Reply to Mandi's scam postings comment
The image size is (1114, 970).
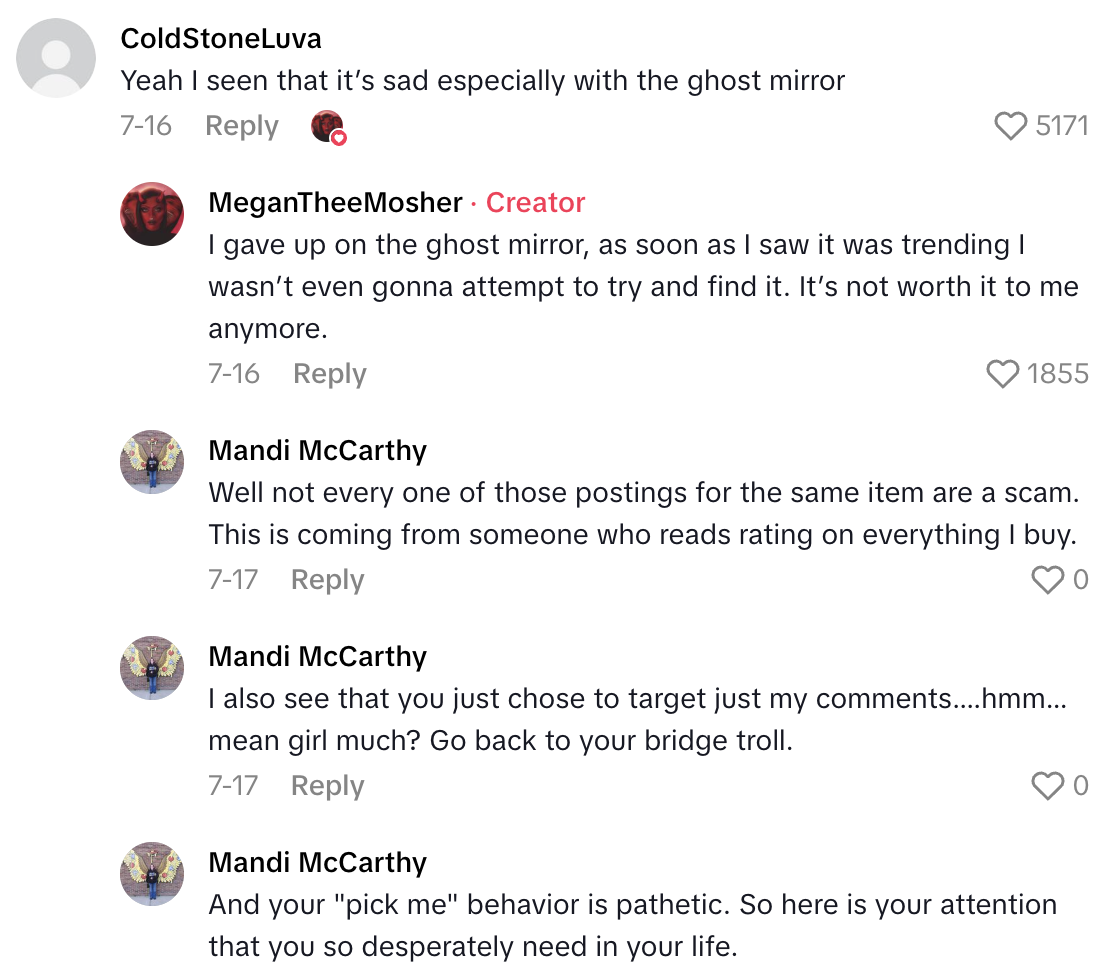(326, 580)
